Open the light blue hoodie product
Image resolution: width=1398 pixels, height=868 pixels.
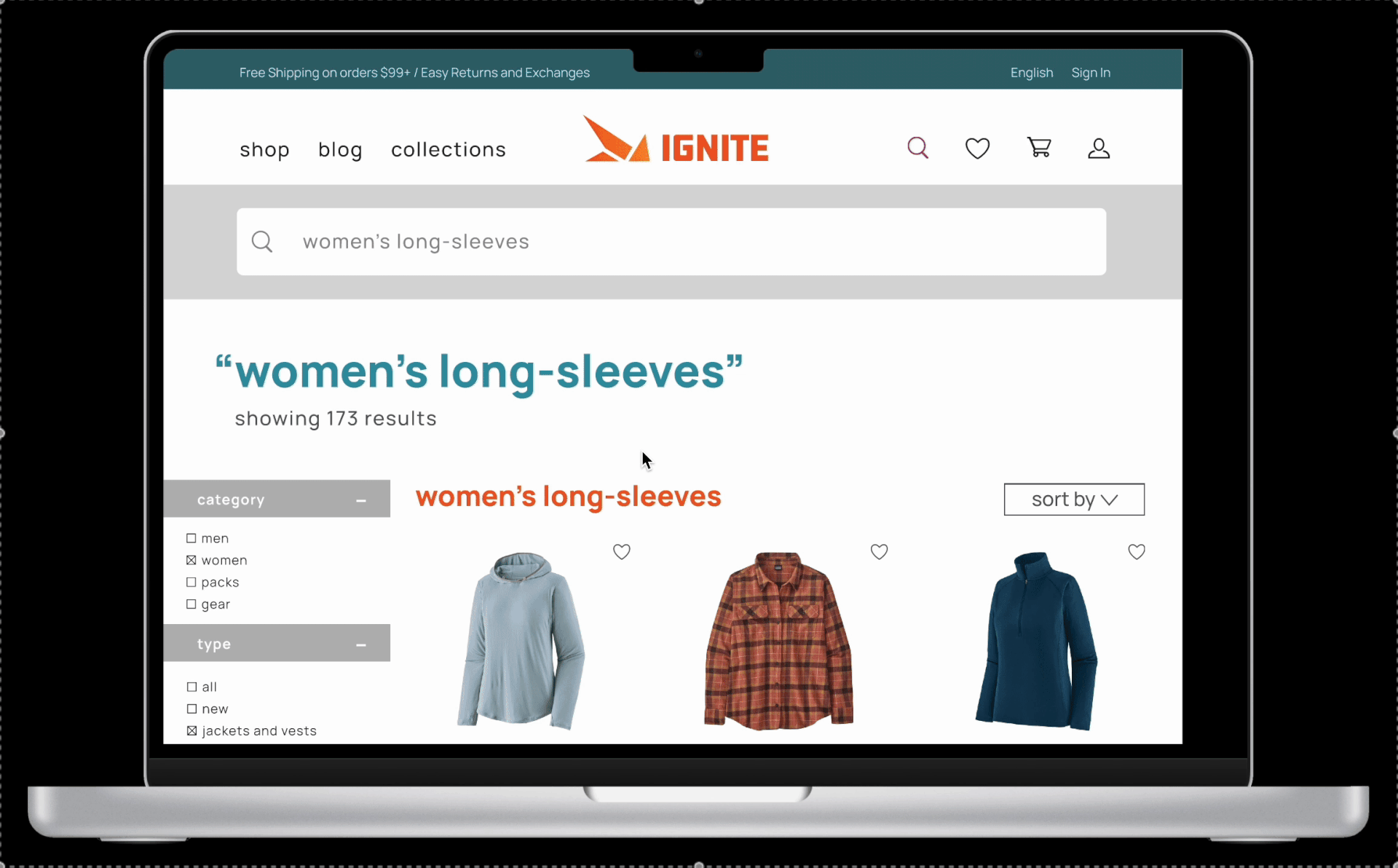521,641
